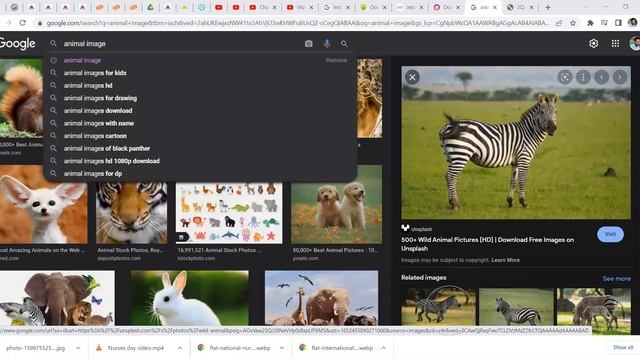
Task: Click the search by image camera icon
Action: pos(309,44)
